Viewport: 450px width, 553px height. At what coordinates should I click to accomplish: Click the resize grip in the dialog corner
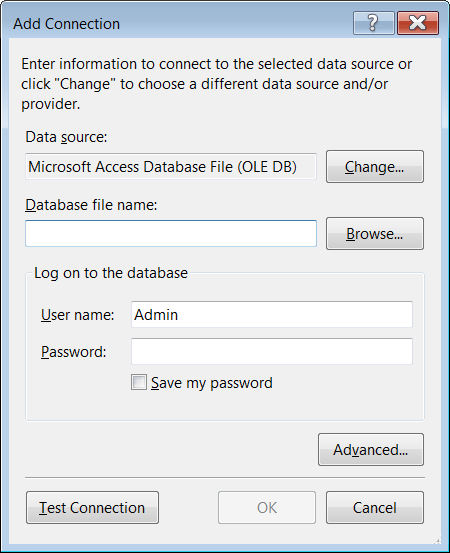coord(437,540)
